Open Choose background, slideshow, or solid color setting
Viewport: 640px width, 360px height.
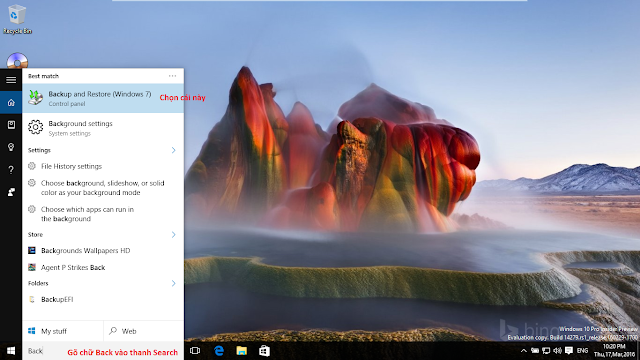pyautogui.click(x=103, y=188)
